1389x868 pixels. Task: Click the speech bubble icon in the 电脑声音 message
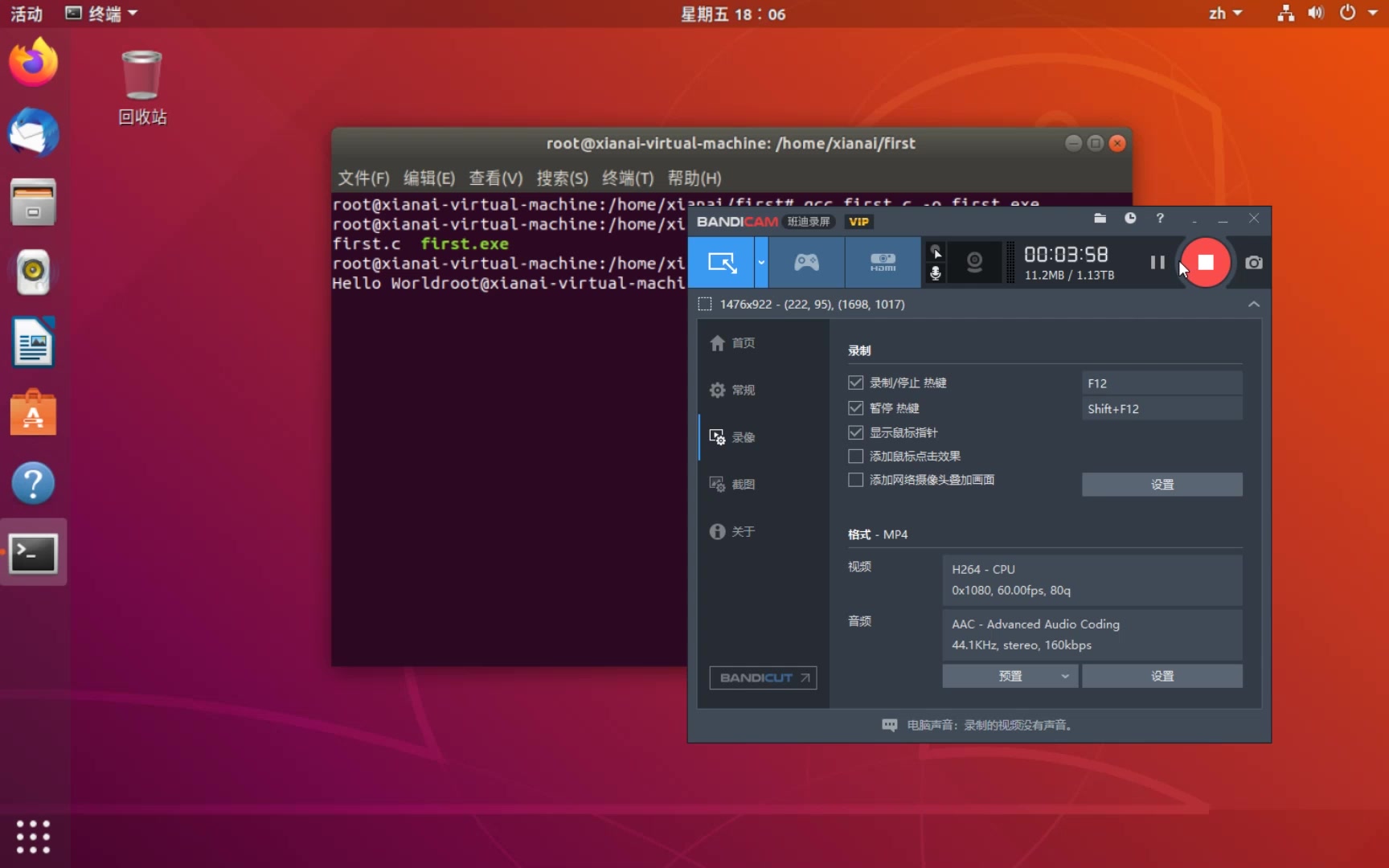[889, 725]
